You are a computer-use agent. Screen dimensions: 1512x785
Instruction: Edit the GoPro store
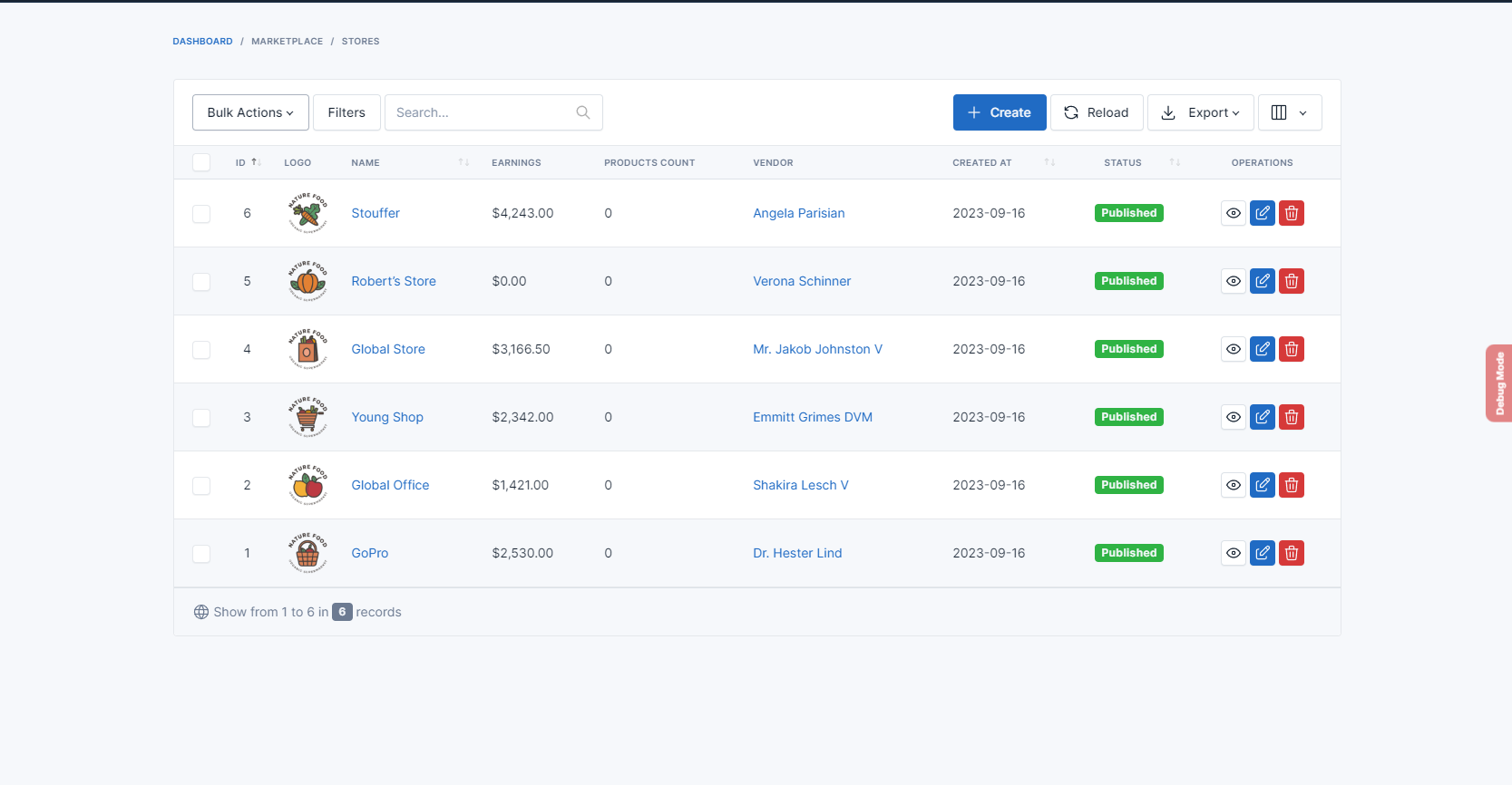[1263, 553]
